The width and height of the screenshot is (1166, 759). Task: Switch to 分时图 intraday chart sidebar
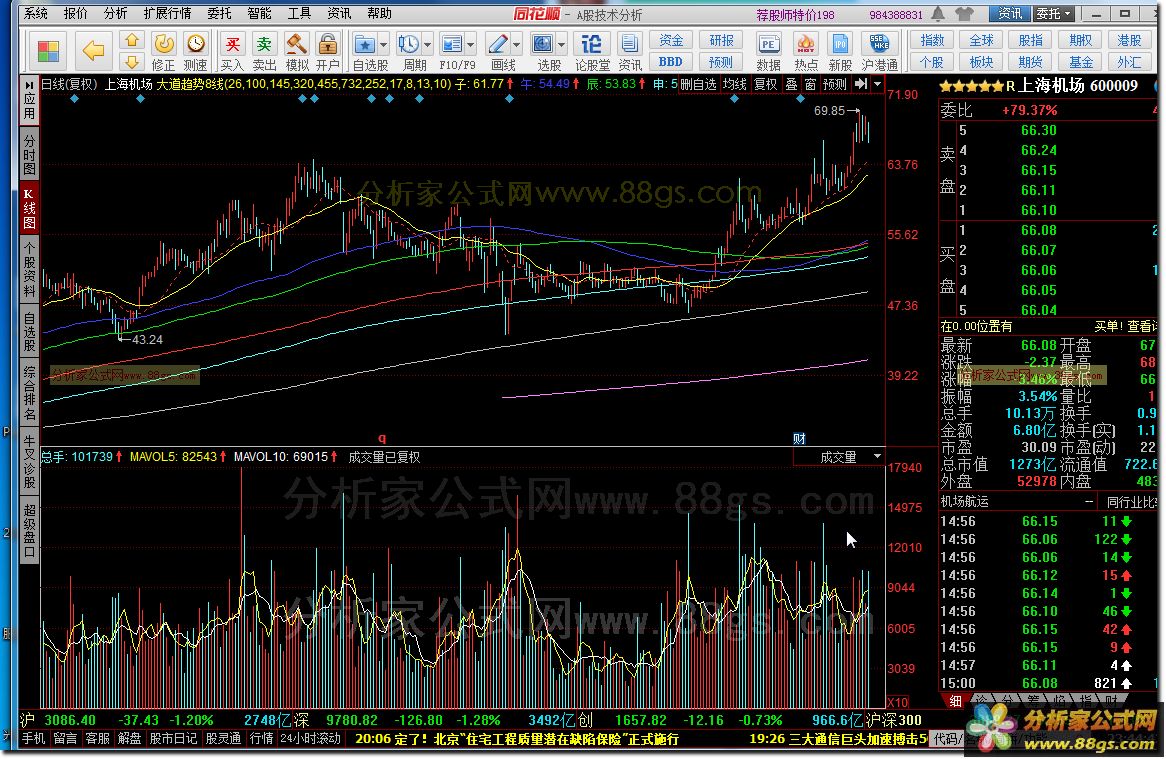click(x=29, y=154)
